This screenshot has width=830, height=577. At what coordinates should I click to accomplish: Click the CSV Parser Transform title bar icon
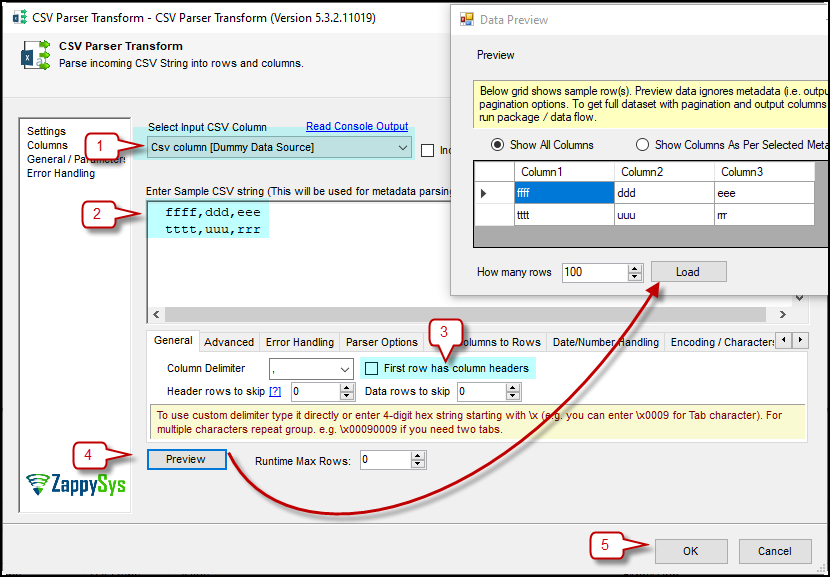coord(20,17)
